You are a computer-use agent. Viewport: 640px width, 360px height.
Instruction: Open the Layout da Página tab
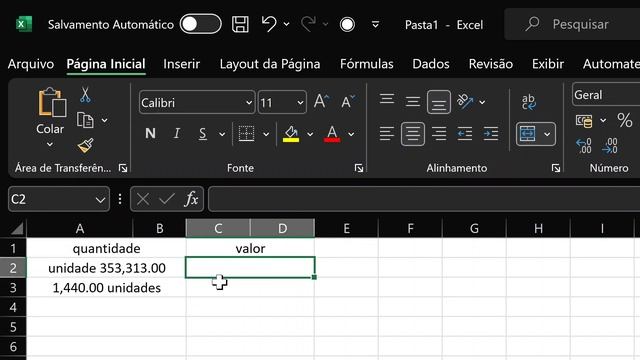click(x=270, y=64)
